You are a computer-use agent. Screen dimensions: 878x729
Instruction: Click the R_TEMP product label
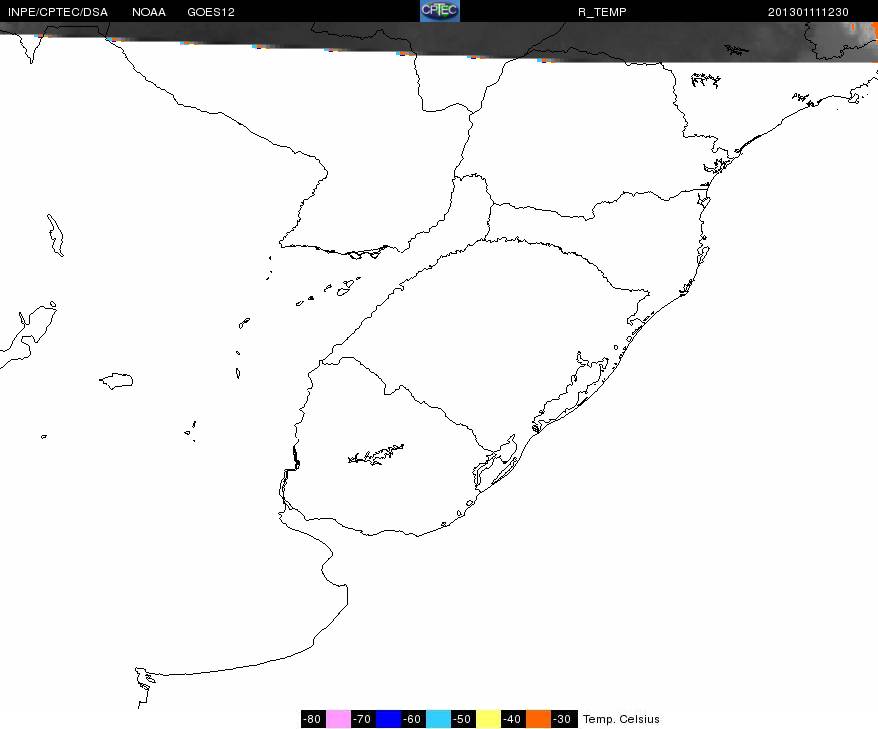pyautogui.click(x=602, y=12)
